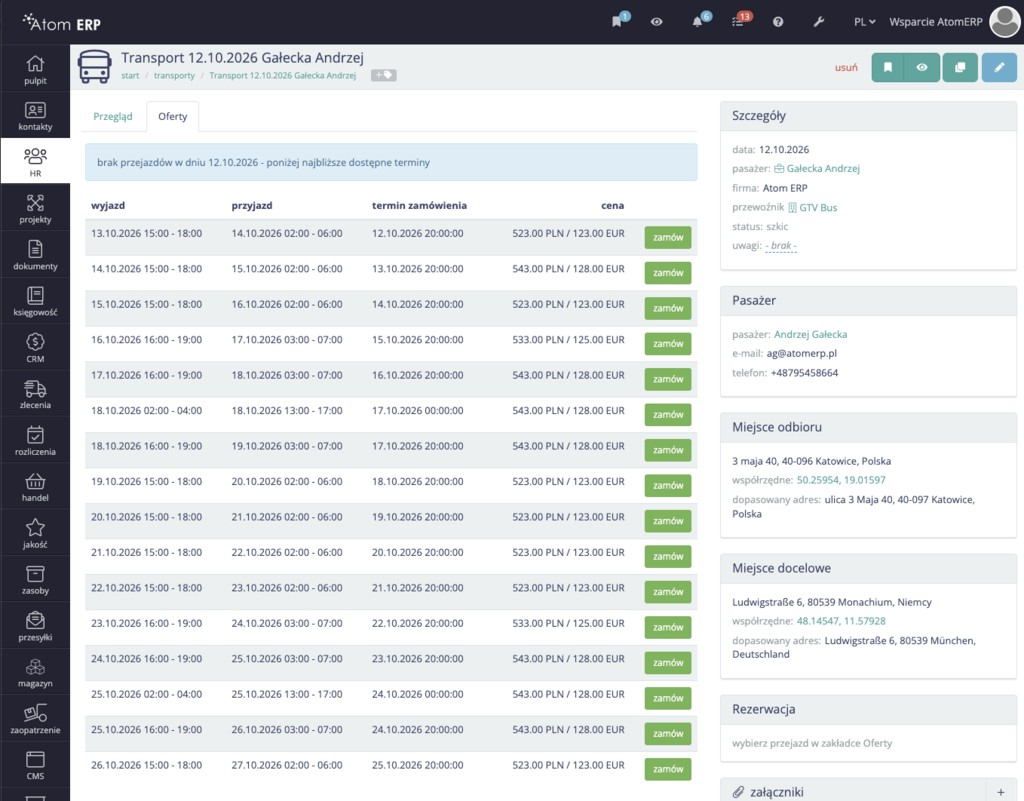1024x801 pixels.
Task: Click the usuń delete link
Action: 846,67
